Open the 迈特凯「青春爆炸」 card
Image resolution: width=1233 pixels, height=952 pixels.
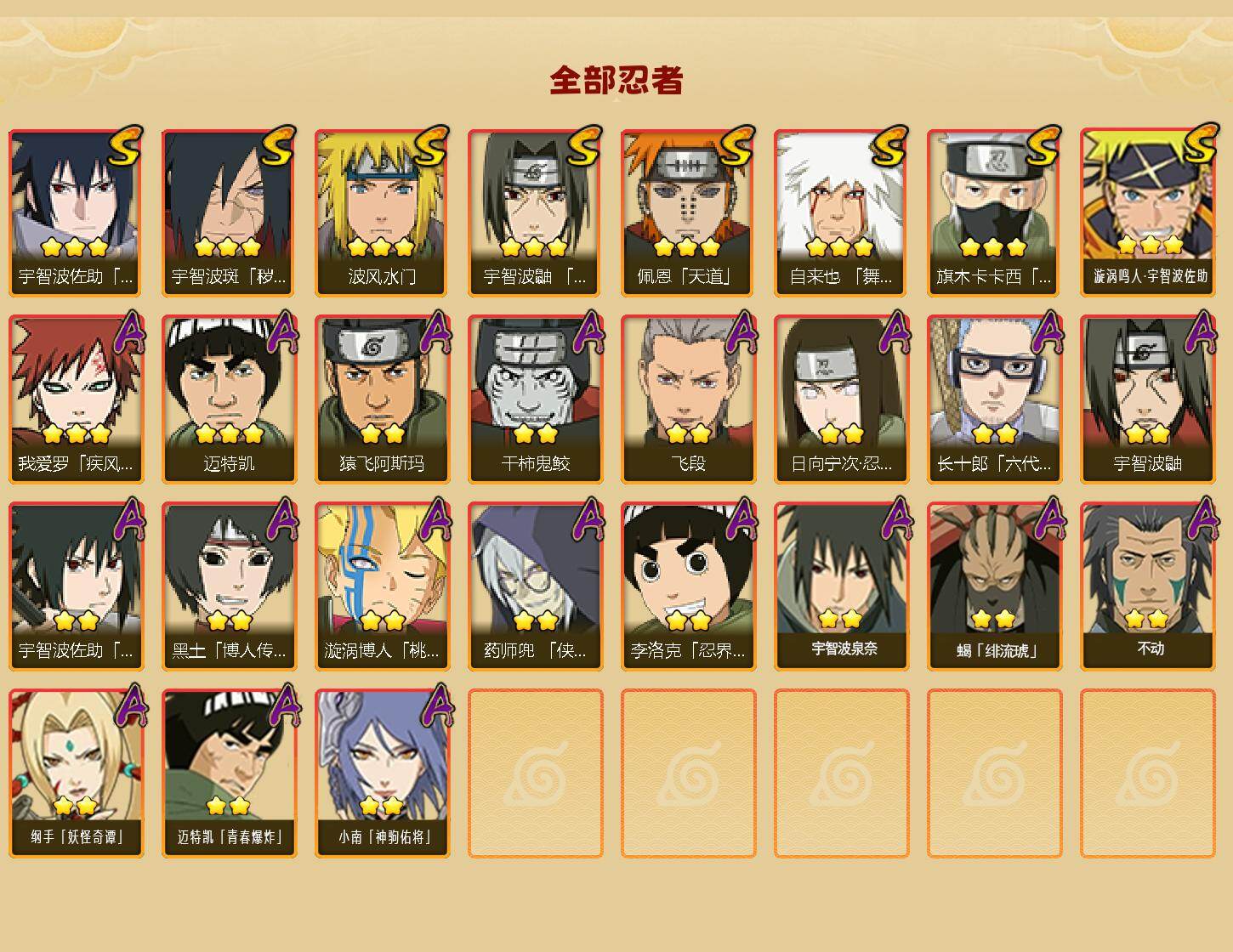[x=229, y=773]
